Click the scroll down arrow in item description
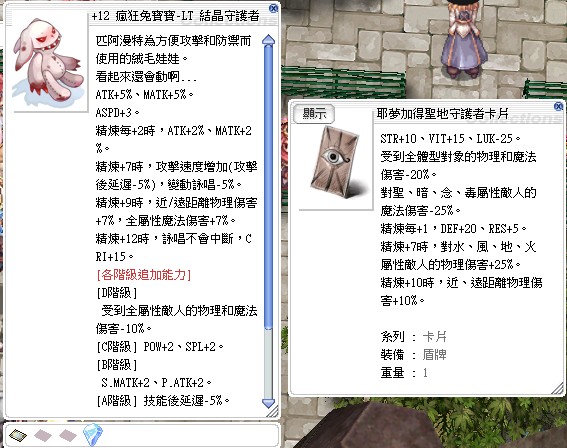Viewport: 567px width, 448px height. pyautogui.click(x=268, y=403)
